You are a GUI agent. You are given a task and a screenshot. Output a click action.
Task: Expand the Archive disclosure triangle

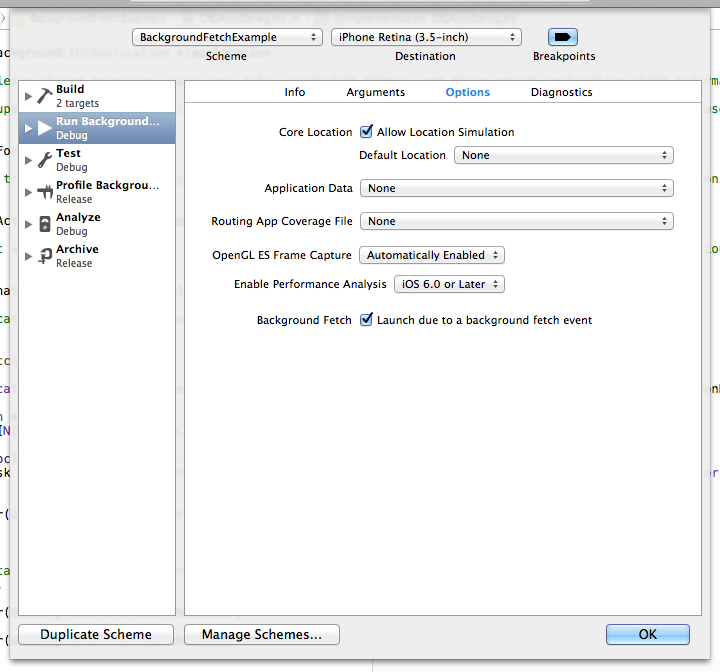[28, 256]
